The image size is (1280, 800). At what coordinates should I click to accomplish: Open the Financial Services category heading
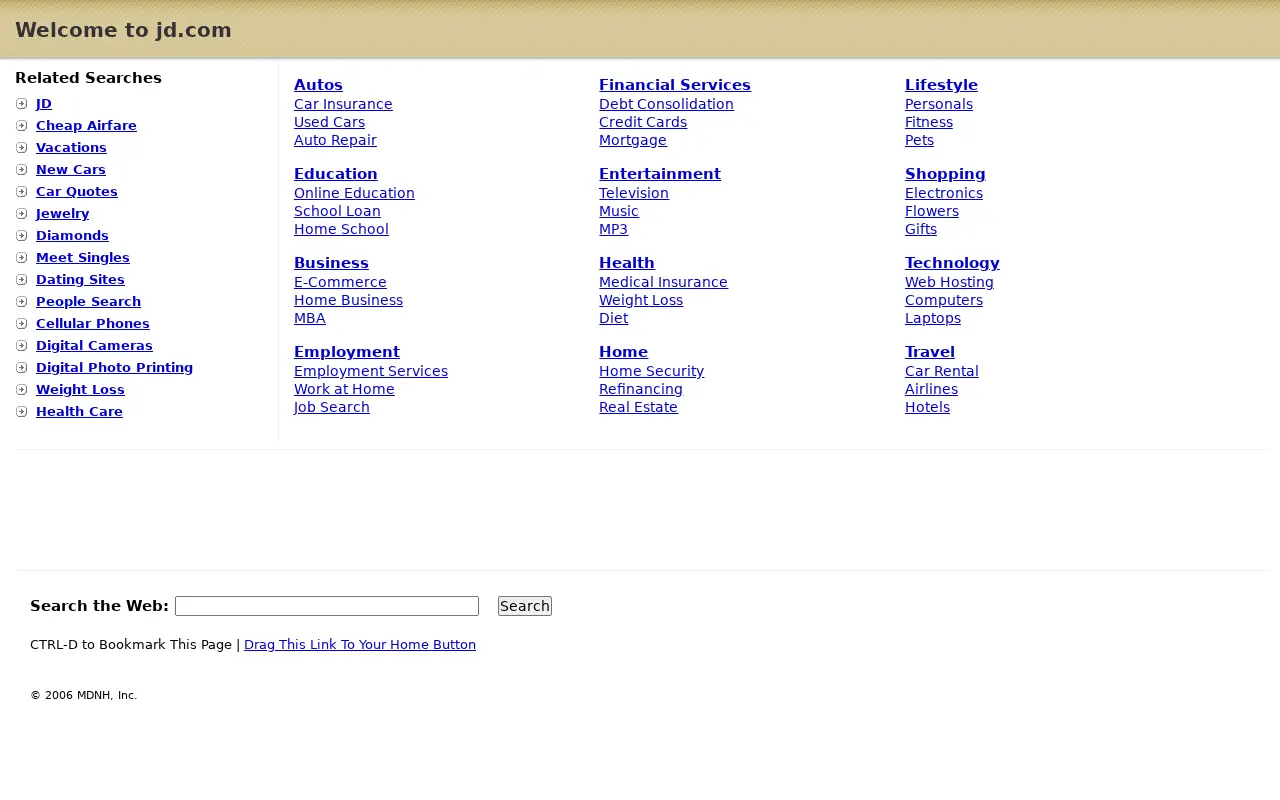click(x=675, y=85)
